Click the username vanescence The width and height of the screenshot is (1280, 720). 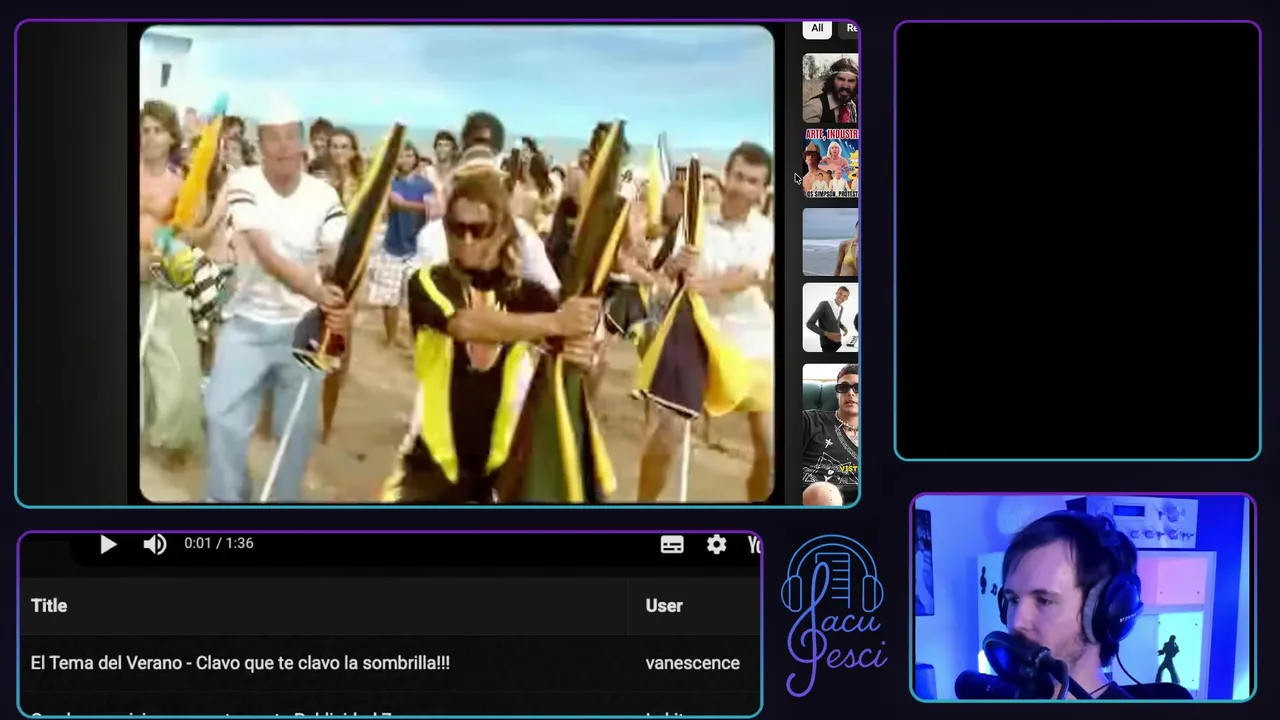692,663
